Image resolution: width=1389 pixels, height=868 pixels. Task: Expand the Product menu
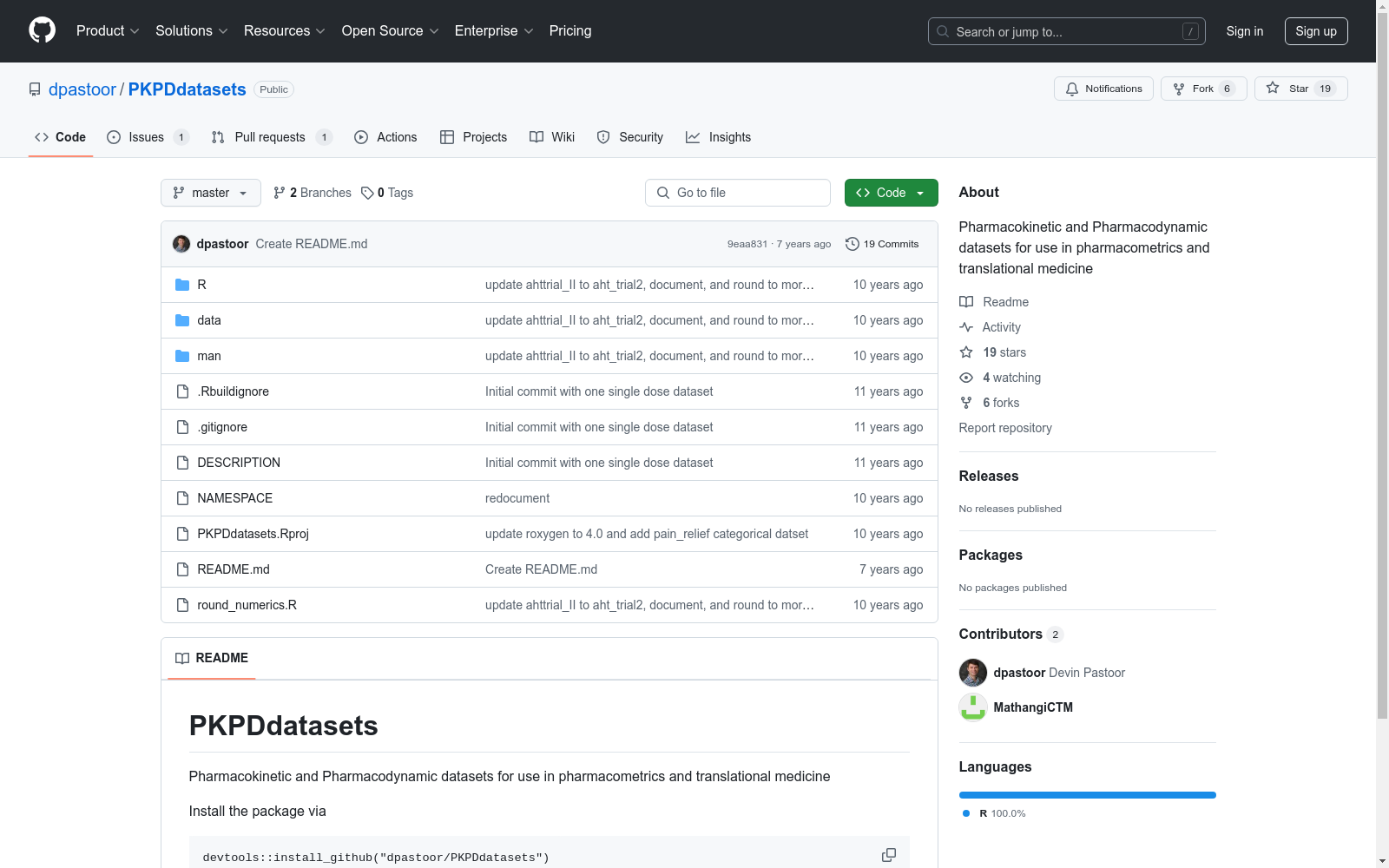tap(108, 31)
